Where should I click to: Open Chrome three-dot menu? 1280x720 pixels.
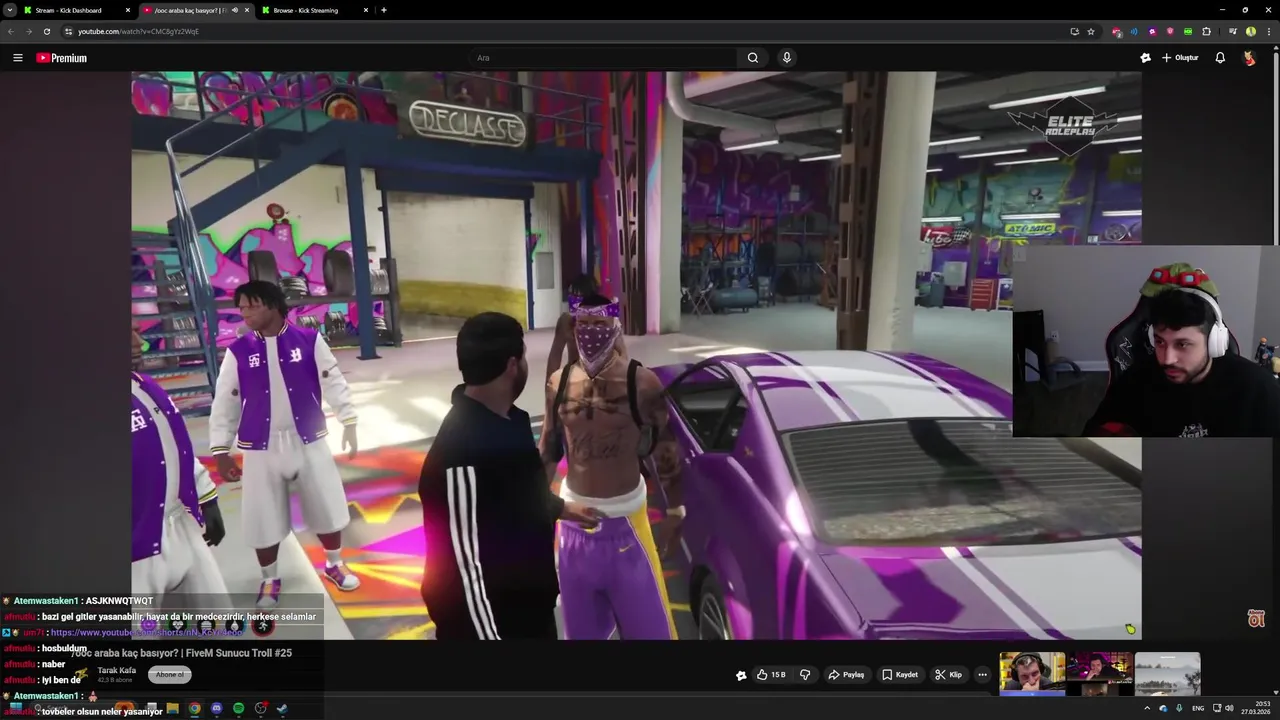click(1267, 32)
